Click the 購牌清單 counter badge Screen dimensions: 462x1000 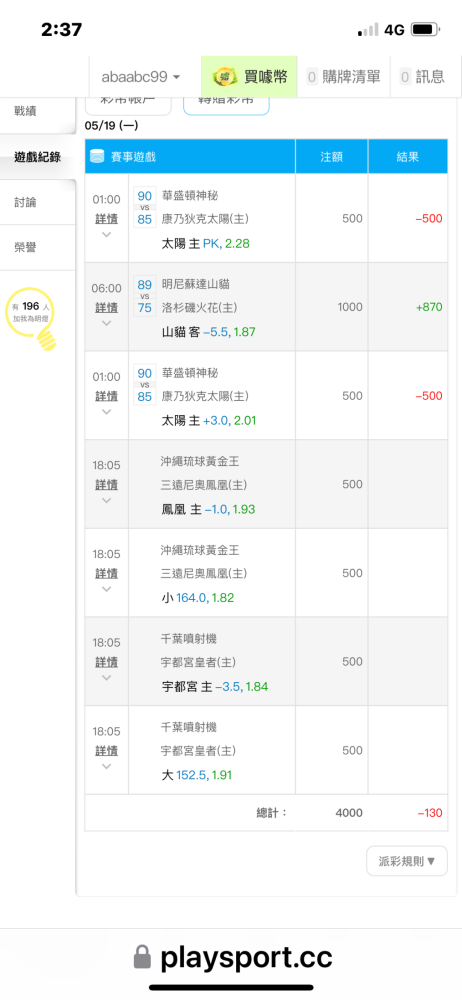(312, 77)
